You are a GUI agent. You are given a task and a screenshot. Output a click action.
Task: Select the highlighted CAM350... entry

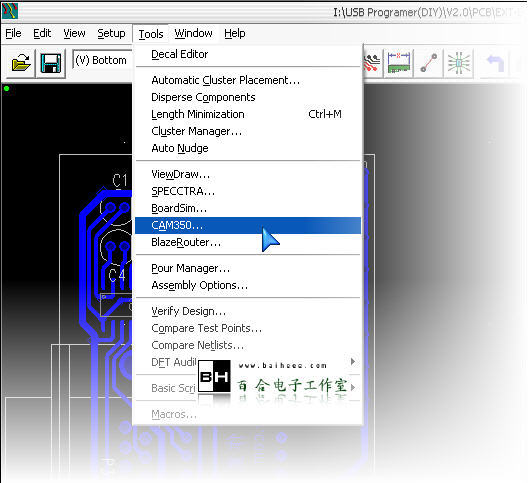[248, 225]
